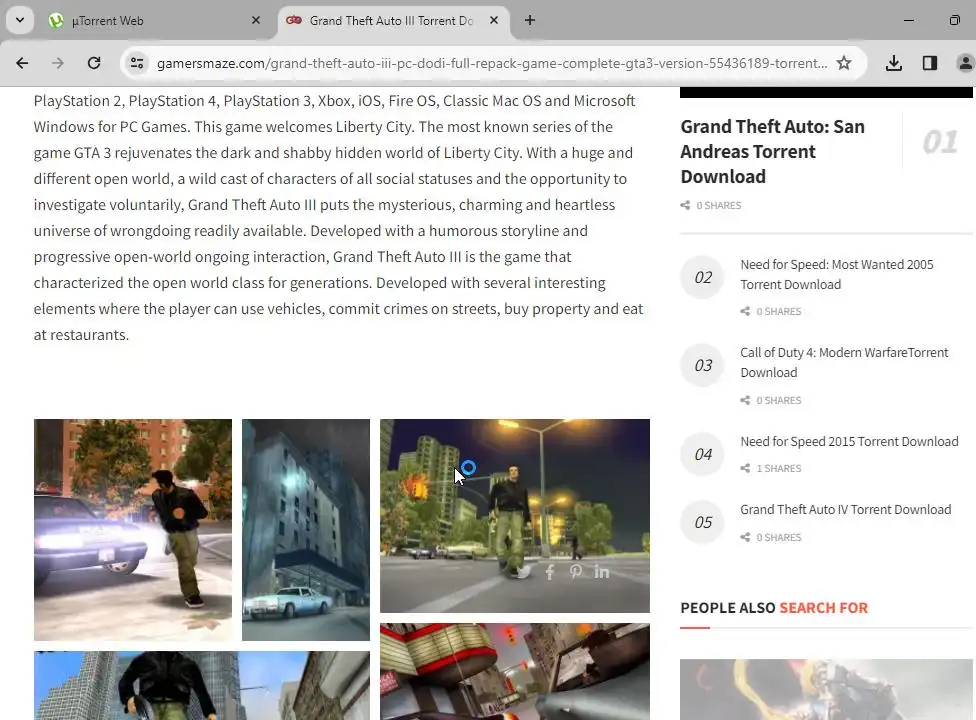Click the PEOPLE ALSO SEARCH FOR heading
976x720 pixels.
[x=774, y=608]
